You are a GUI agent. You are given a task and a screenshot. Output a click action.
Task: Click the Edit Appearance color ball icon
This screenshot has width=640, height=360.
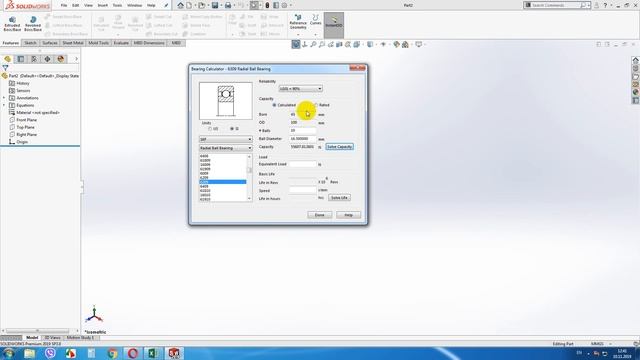[396, 44]
